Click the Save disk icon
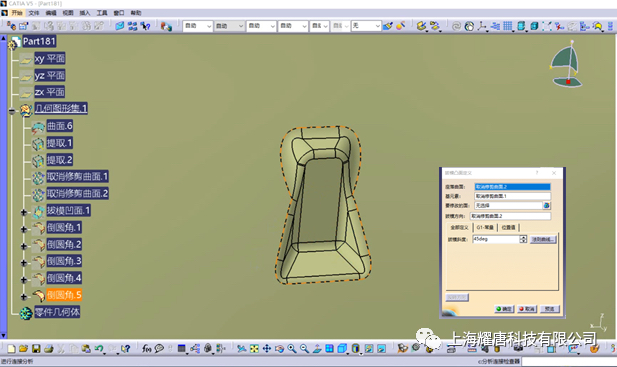617x367 pixels. click(36, 349)
